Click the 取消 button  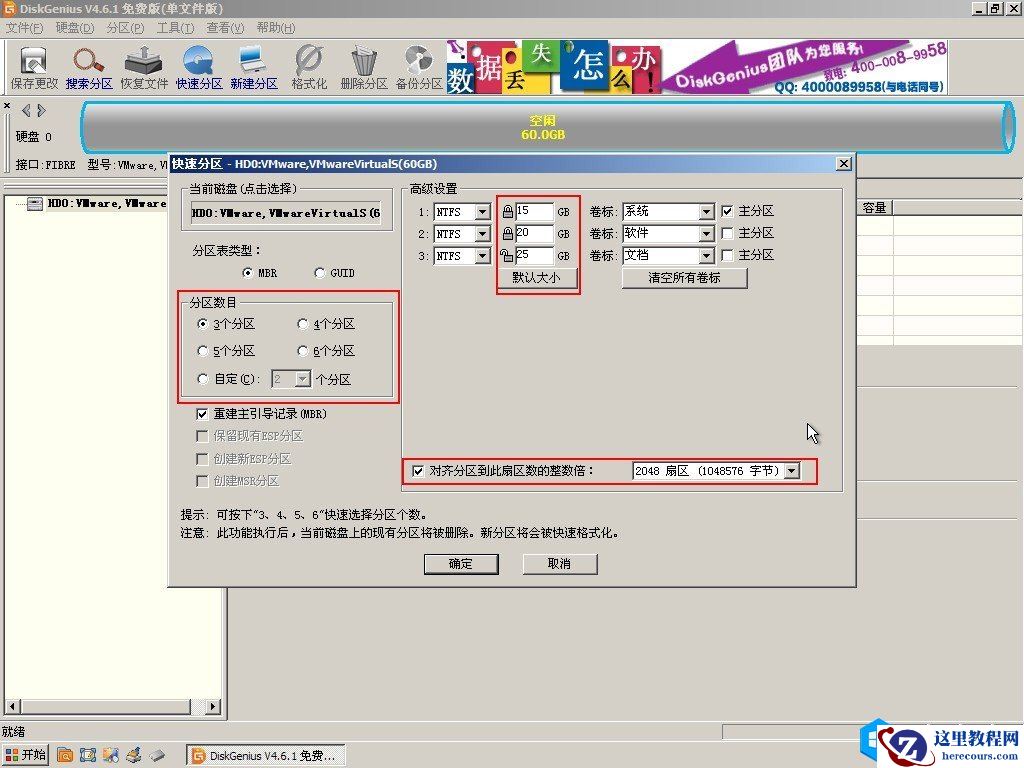coord(560,564)
